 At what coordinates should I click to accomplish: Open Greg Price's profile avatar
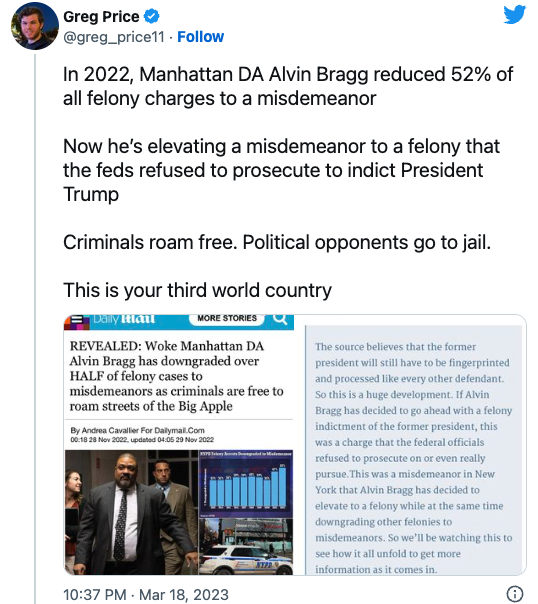pyautogui.click(x=35, y=26)
